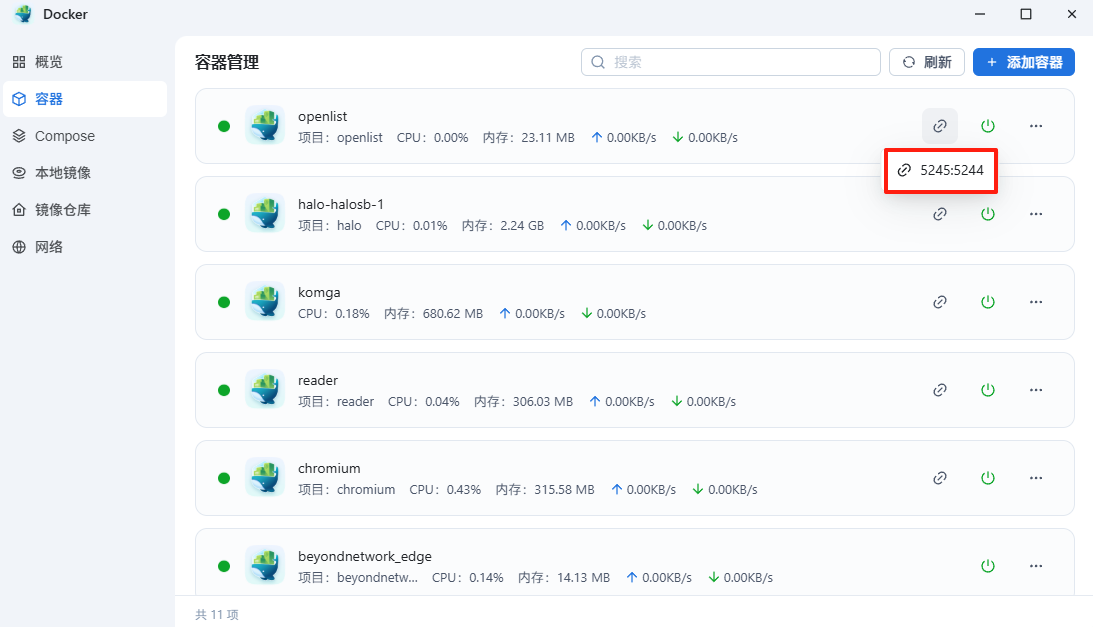Click chromium green running status dot
This screenshot has width=1093, height=627.
tap(224, 478)
